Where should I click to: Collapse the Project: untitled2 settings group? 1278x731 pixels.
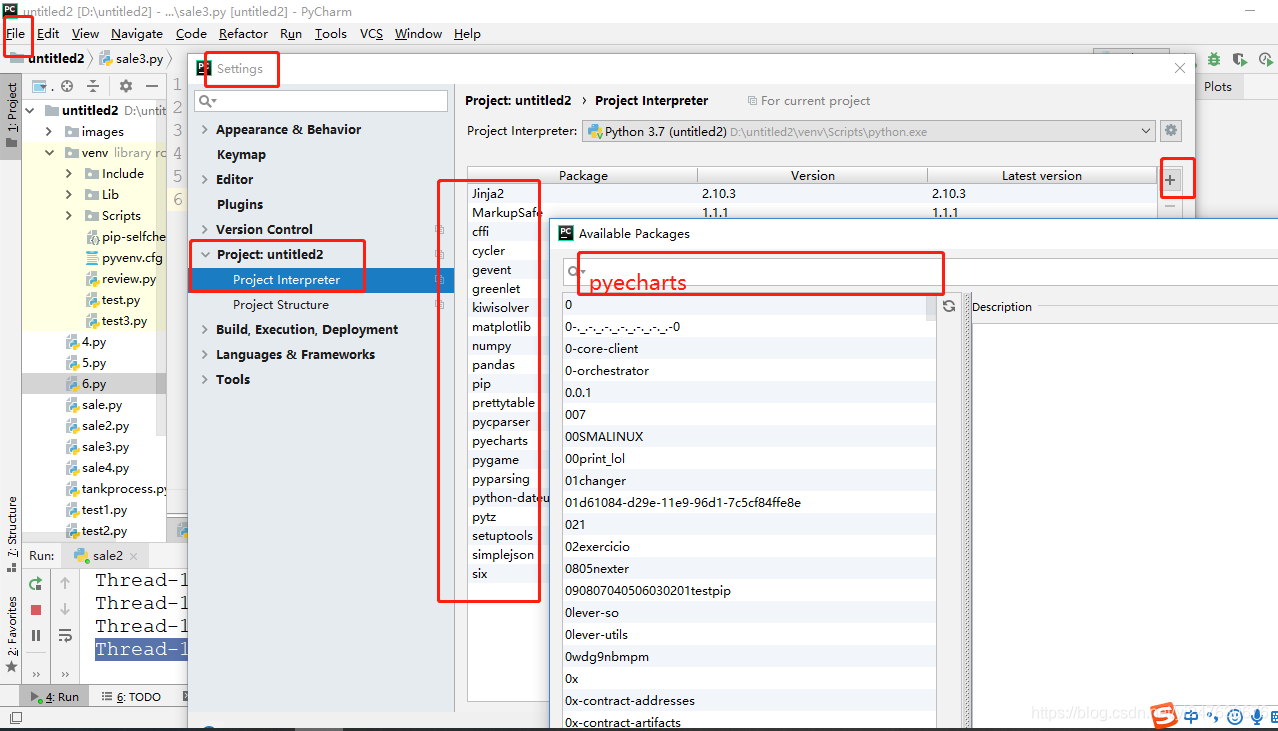pos(205,255)
